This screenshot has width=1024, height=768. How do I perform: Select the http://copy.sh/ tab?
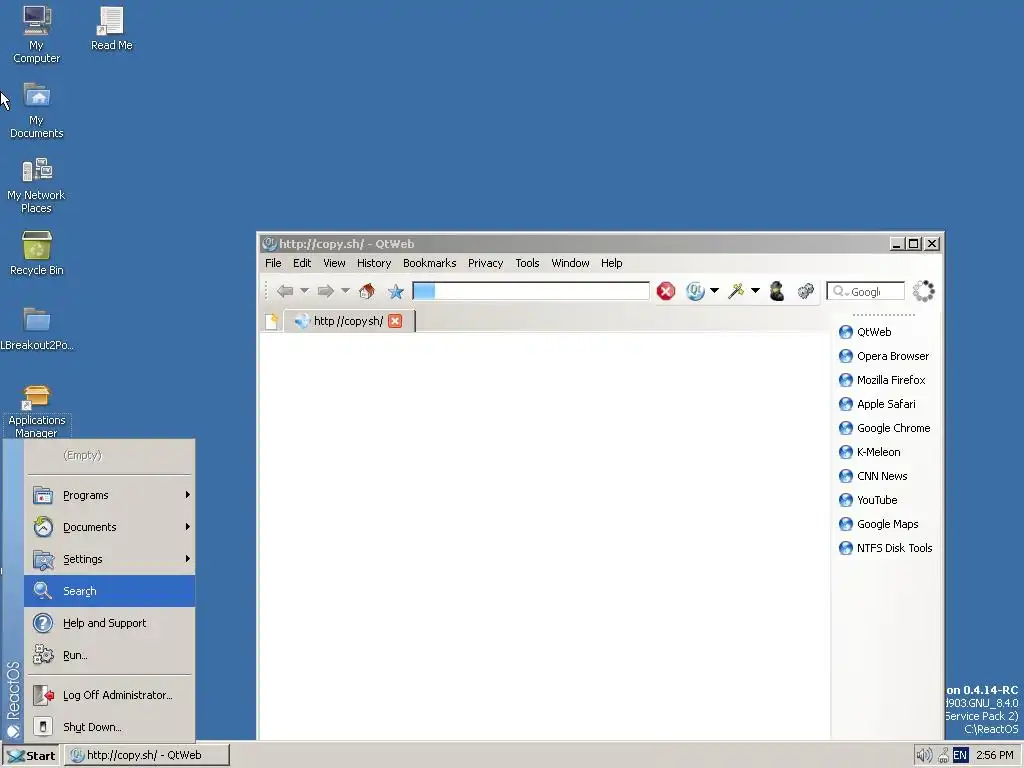[x=349, y=321]
